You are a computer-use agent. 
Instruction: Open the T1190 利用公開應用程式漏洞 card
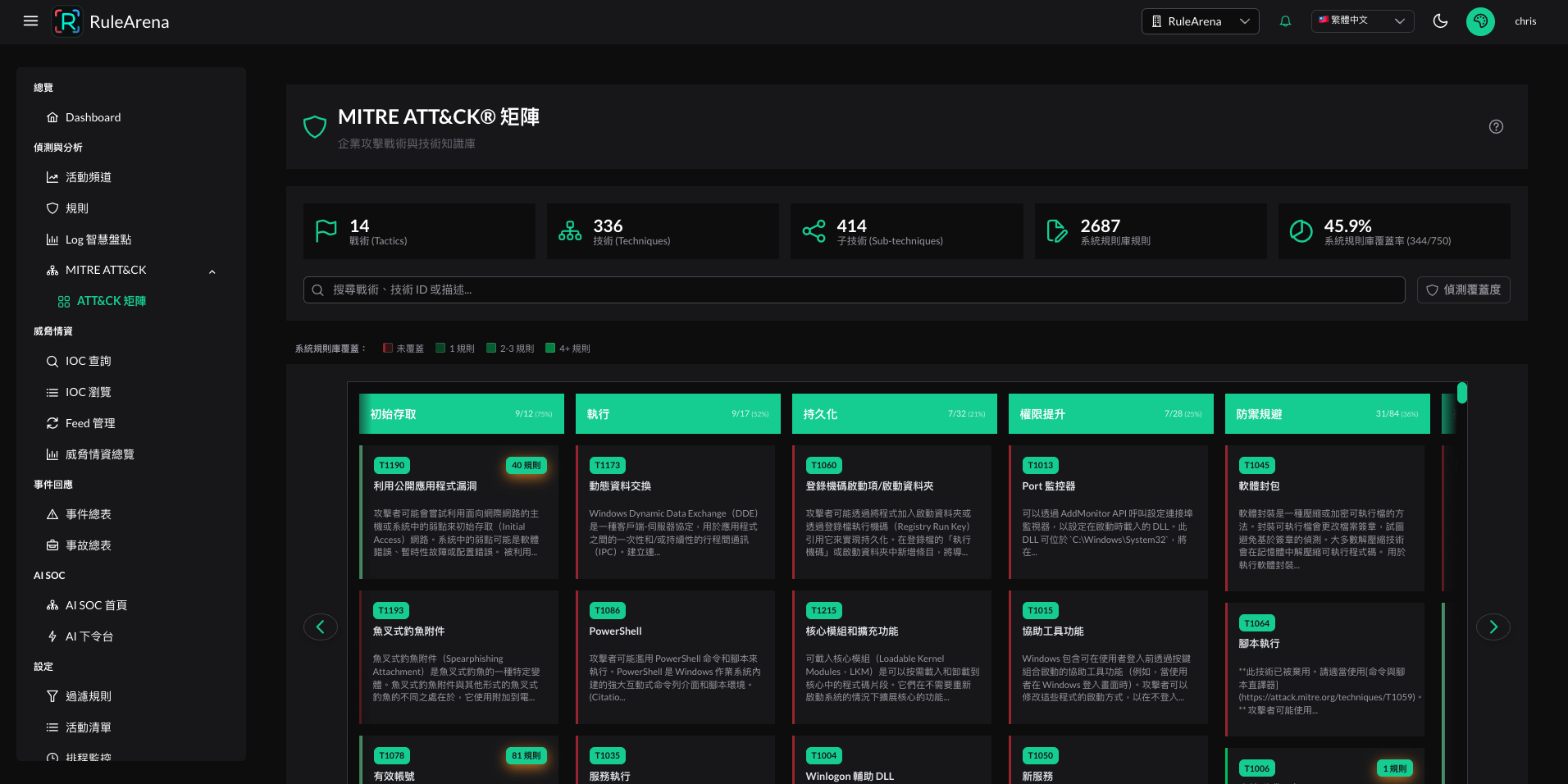[x=459, y=512]
